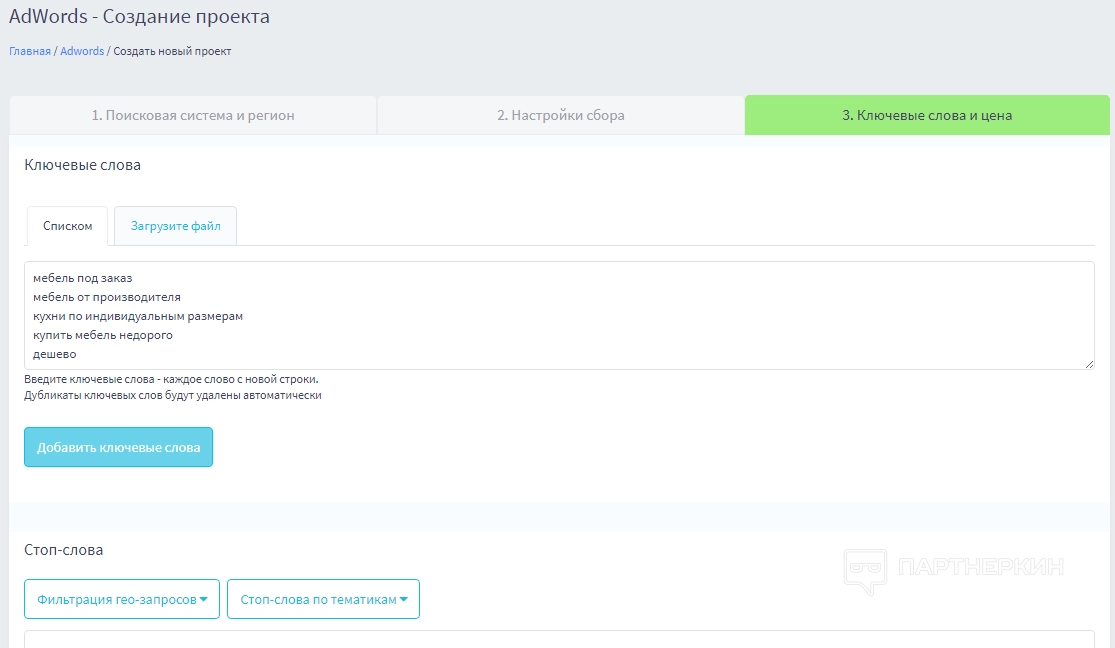Viewport: 1115px width, 648px height.
Task: Click the stop-words input field
Action: [x=559, y=639]
